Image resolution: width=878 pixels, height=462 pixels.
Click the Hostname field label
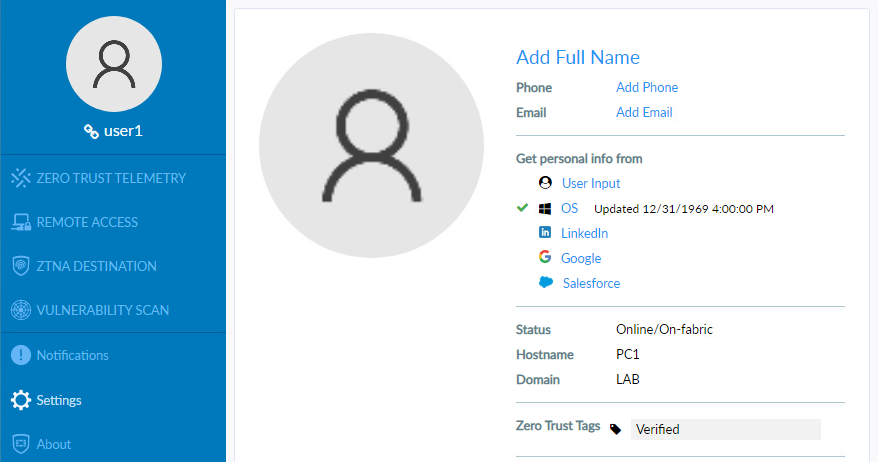click(545, 354)
